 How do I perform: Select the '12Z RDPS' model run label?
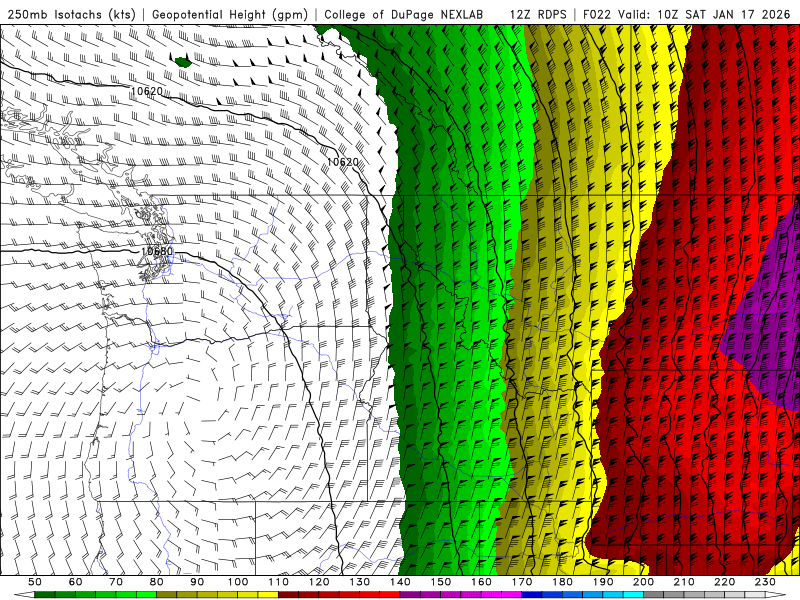pyautogui.click(x=538, y=15)
